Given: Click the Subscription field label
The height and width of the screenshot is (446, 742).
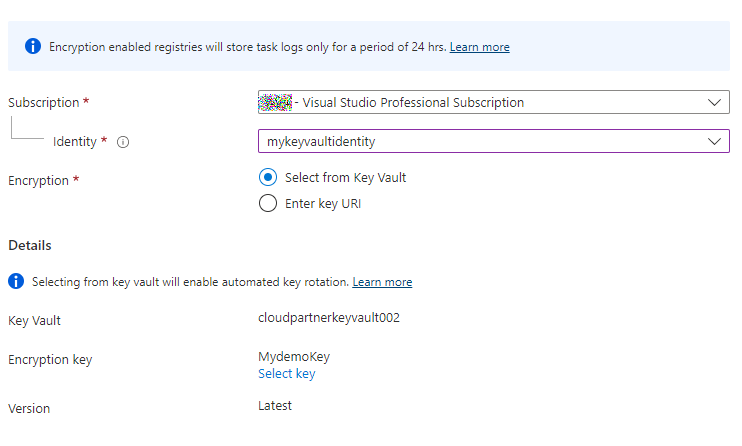Looking at the screenshot, I should pos(44,103).
